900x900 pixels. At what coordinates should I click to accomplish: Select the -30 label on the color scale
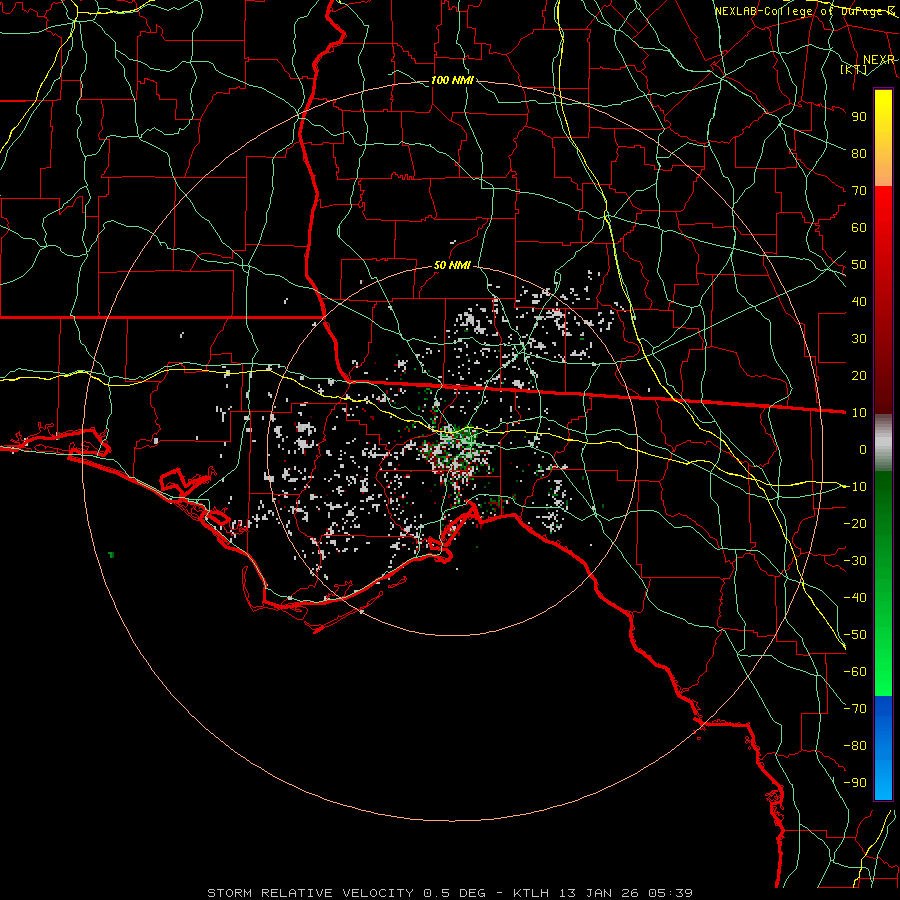855,561
